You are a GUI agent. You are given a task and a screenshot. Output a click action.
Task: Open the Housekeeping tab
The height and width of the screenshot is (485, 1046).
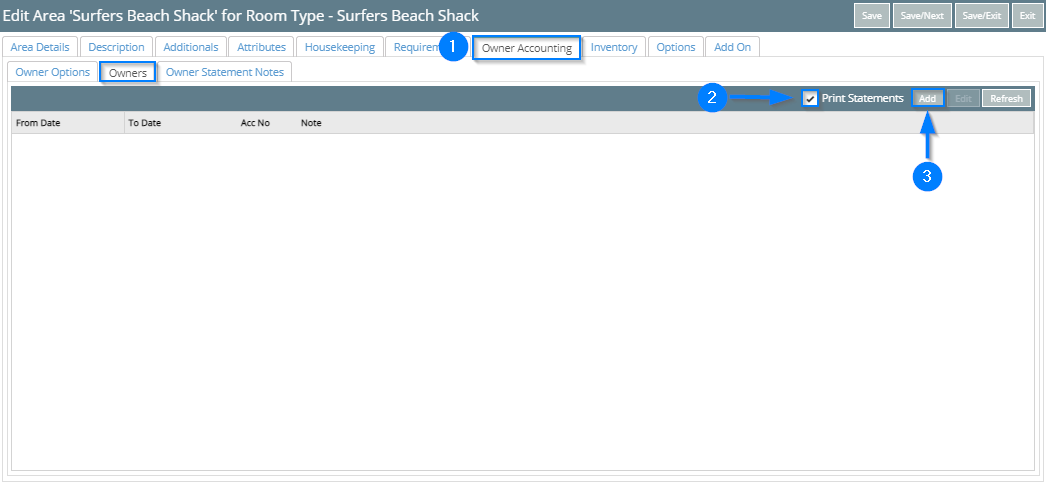click(340, 47)
